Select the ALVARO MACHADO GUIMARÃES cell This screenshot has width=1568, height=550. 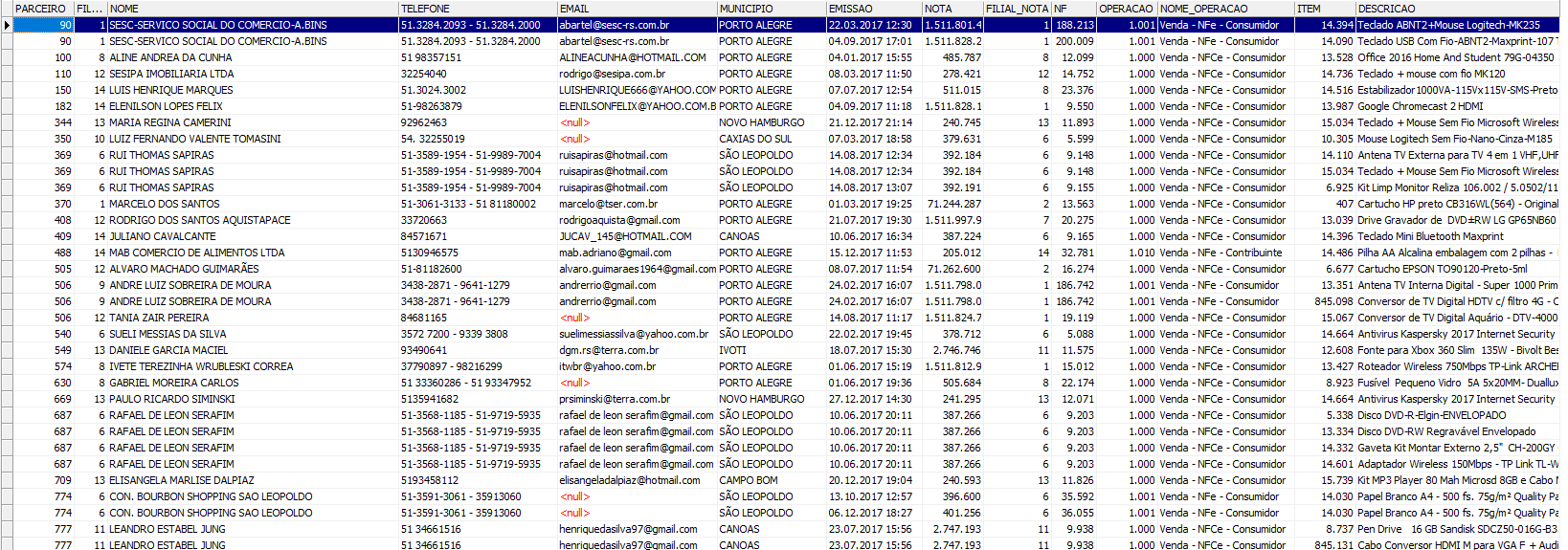click(x=253, y=269)
